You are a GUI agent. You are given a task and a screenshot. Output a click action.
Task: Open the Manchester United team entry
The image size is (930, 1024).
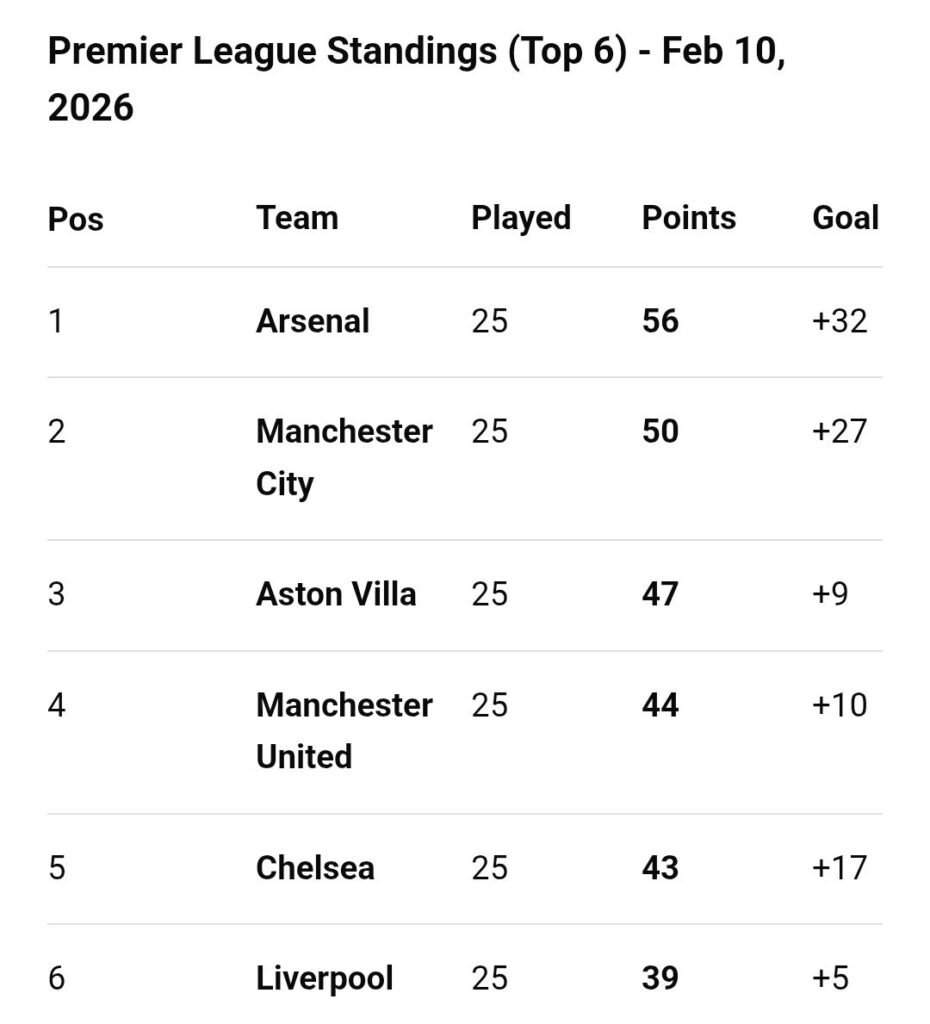(343, 730)
